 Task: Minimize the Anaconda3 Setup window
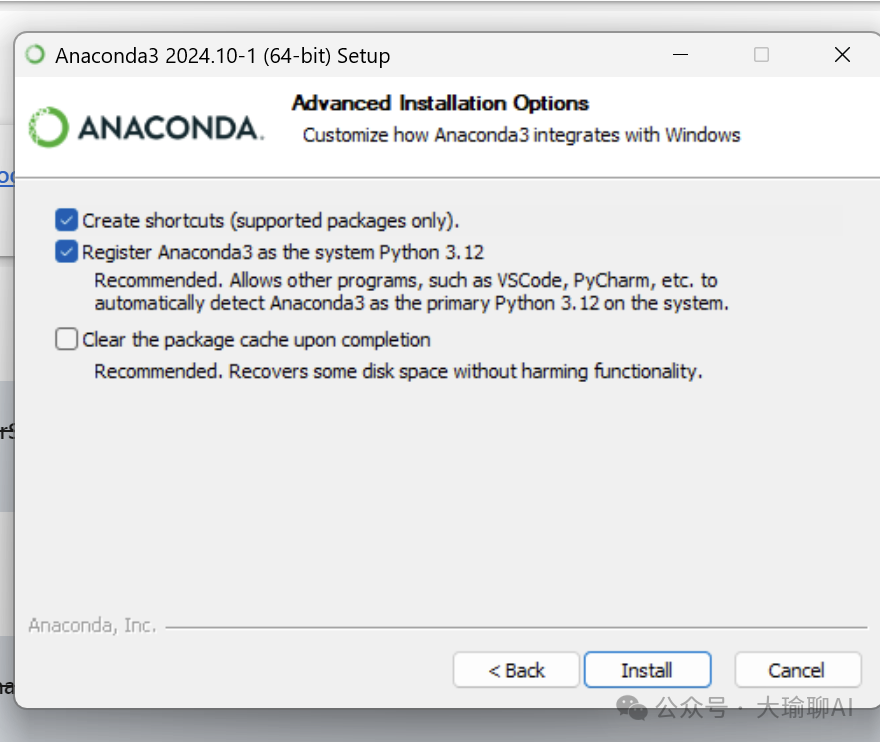[x=681, y=55]
